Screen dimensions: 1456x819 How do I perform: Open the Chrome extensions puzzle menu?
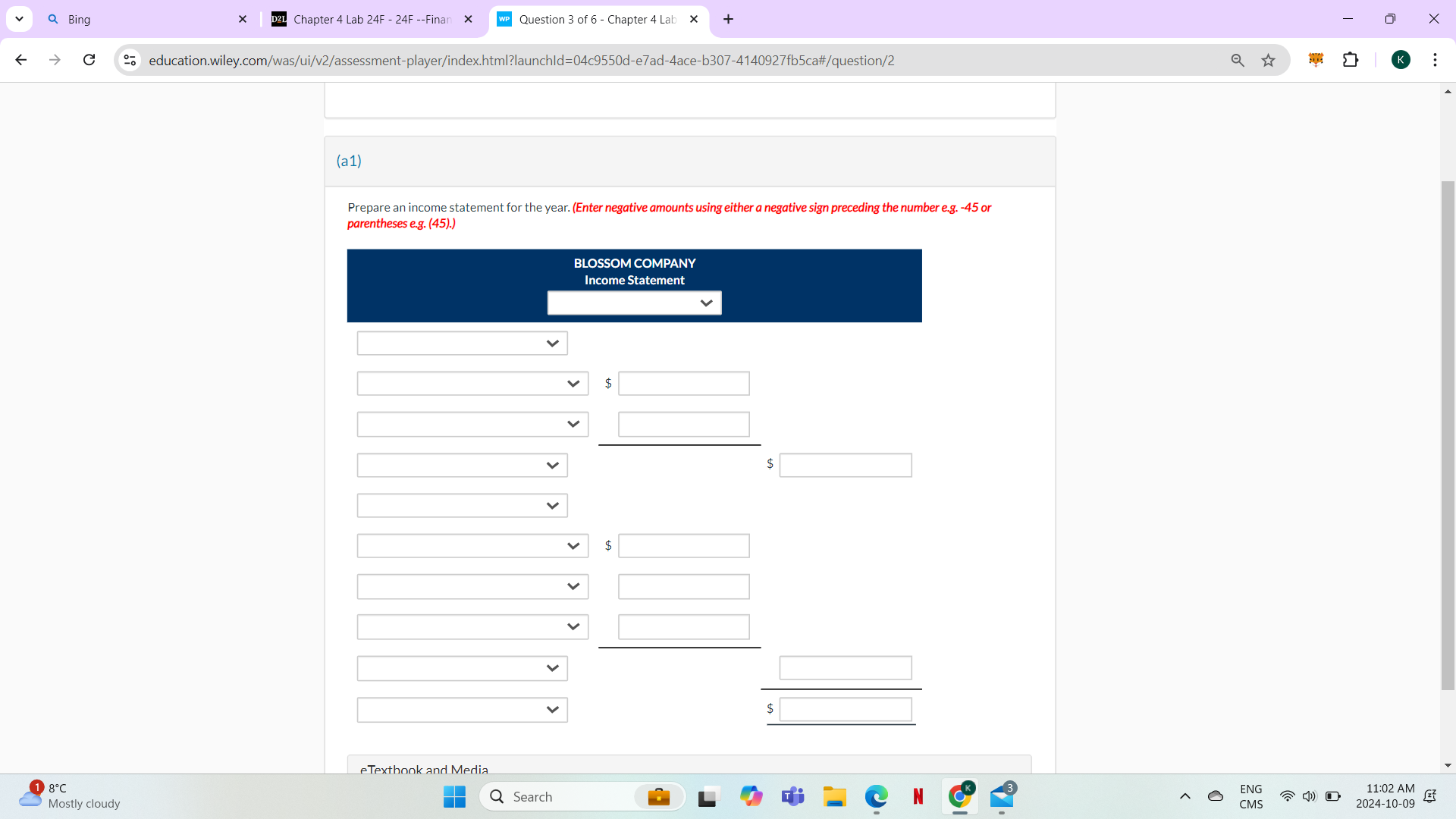(1352, 60)
